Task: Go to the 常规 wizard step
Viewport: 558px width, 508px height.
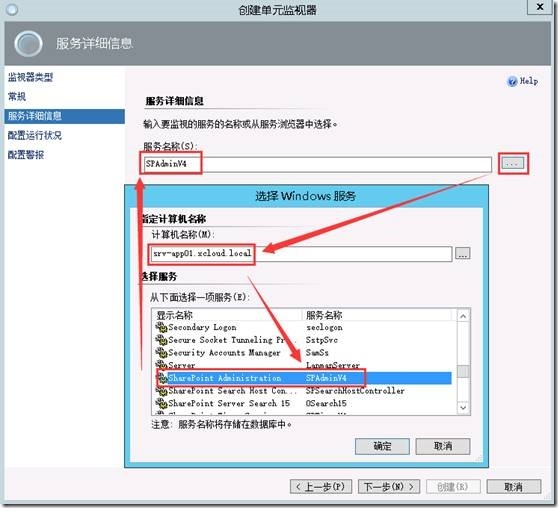Action: 17,96
